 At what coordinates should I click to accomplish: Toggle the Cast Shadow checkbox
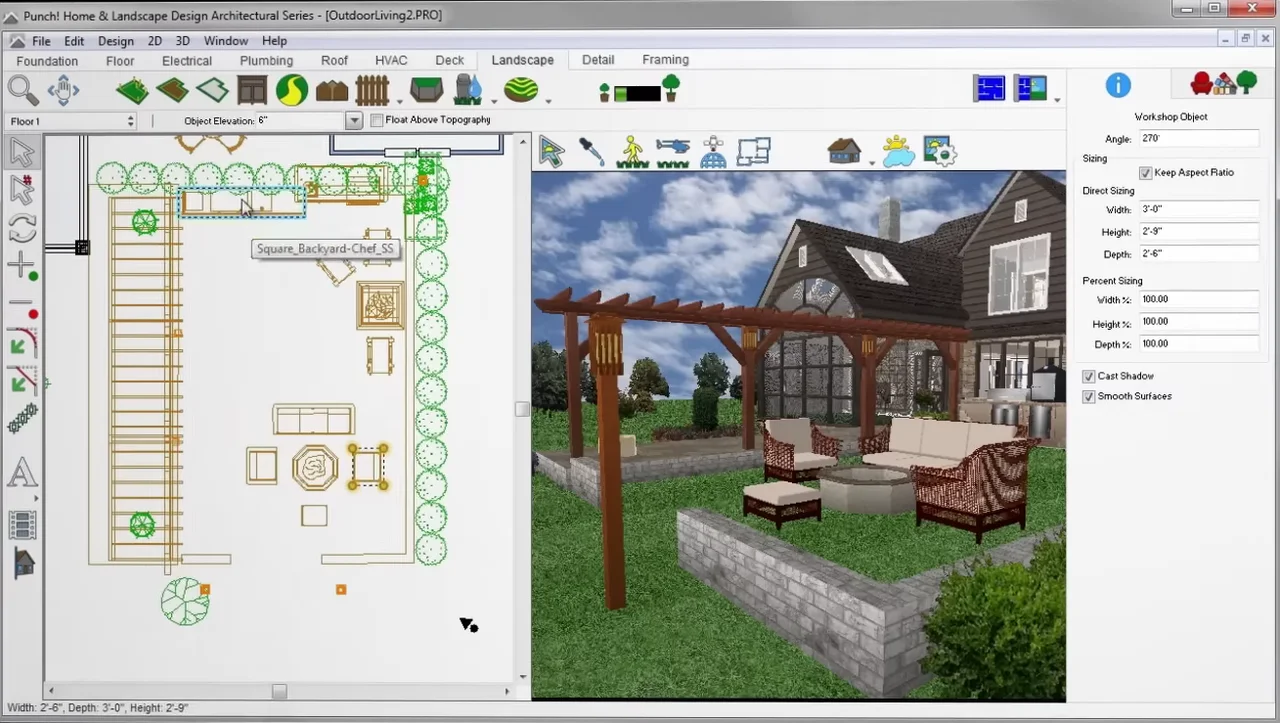click(1089, 377)
